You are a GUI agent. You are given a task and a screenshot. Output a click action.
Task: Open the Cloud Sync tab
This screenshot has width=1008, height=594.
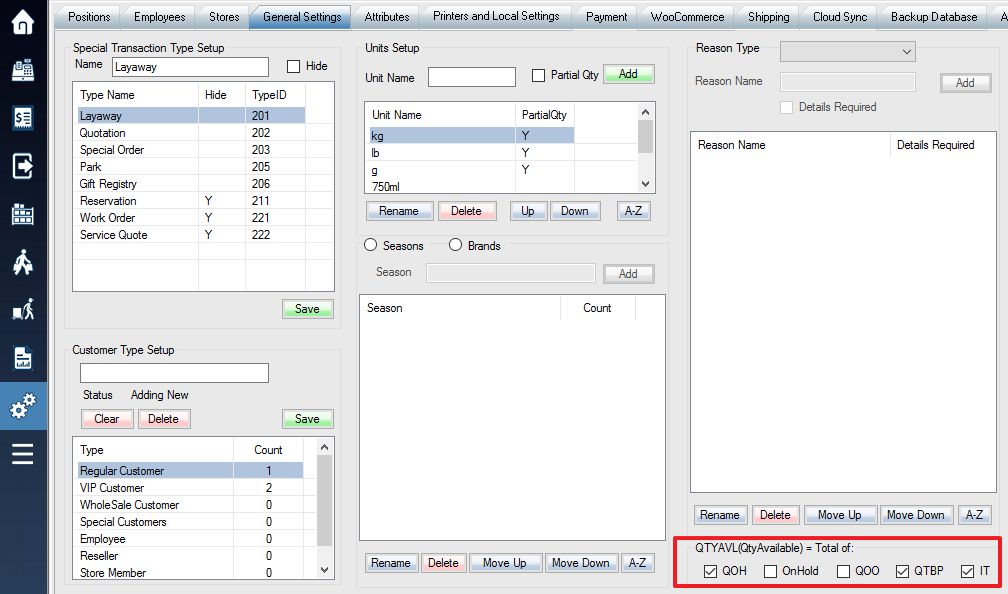coord(840,17)
